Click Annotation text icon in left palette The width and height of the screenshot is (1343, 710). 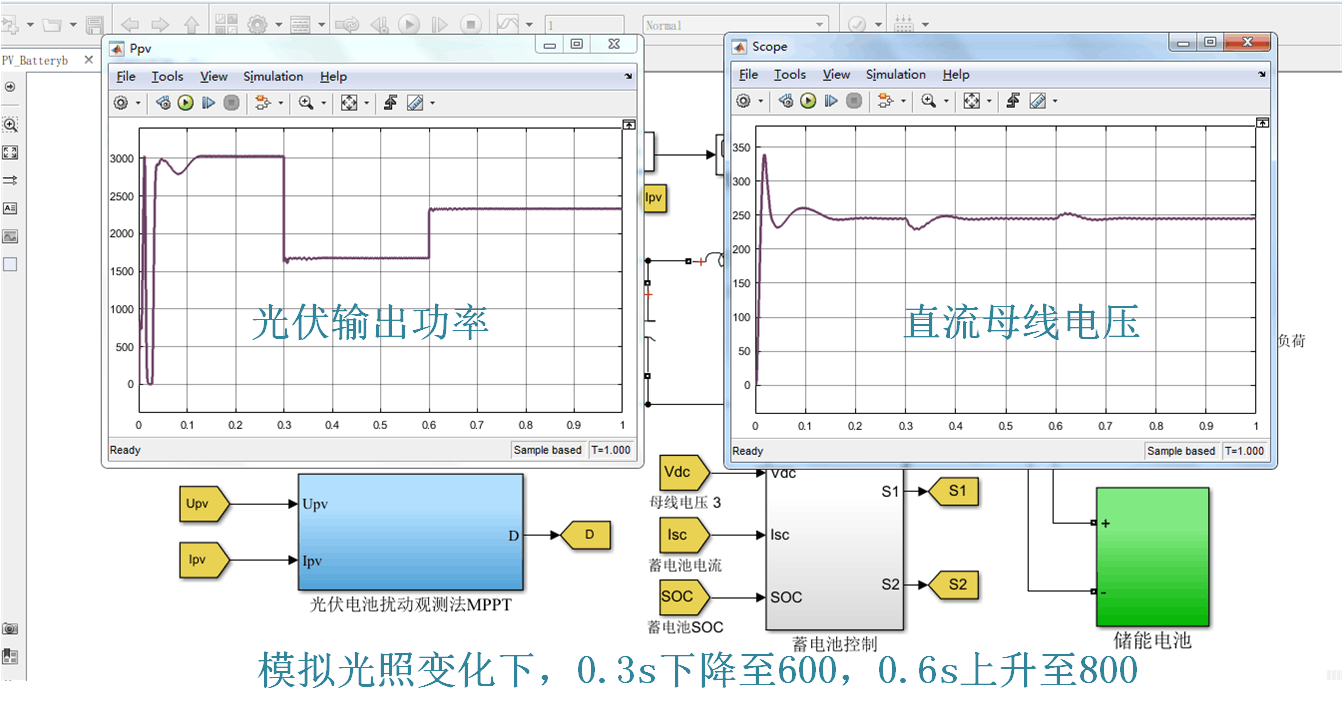click(x=10, y=209)
